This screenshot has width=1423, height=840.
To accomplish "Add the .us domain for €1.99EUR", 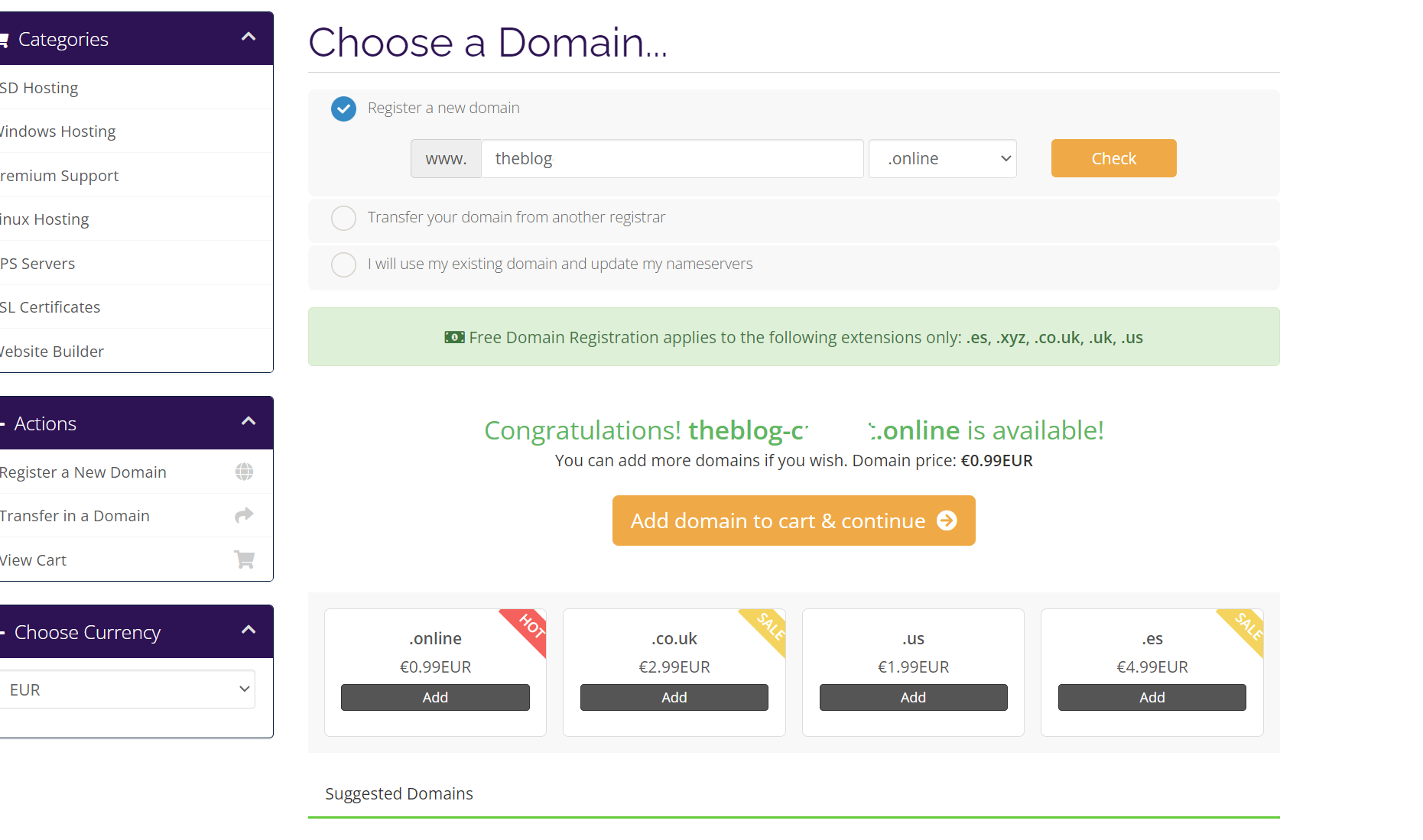I will 913,697.
